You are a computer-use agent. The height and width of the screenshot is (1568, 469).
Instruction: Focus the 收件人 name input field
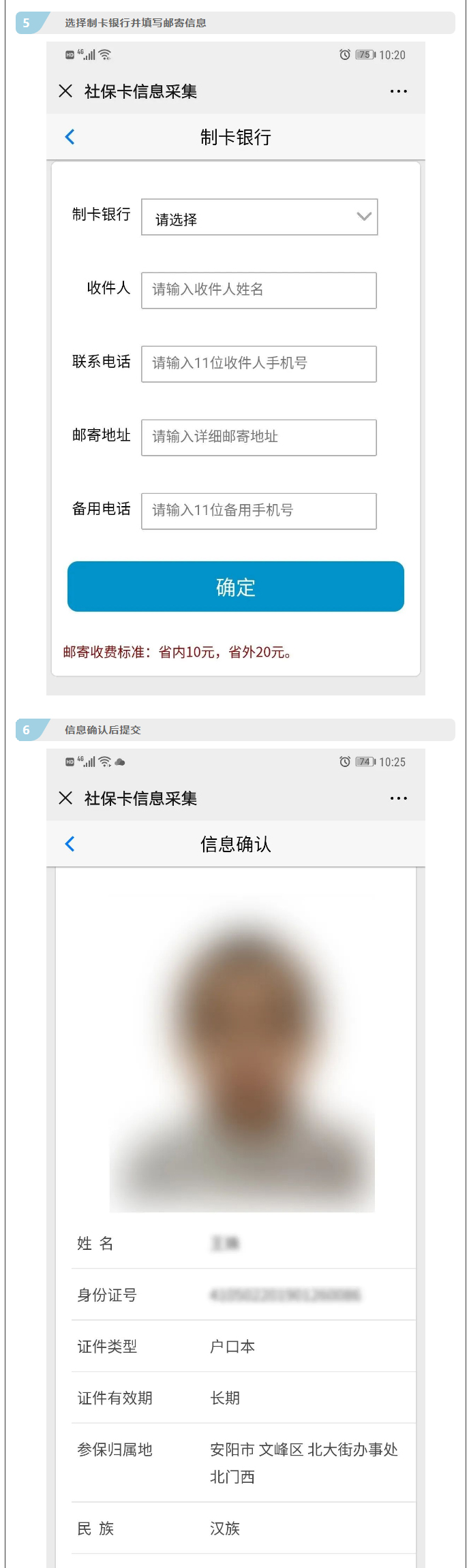point(259,290)
